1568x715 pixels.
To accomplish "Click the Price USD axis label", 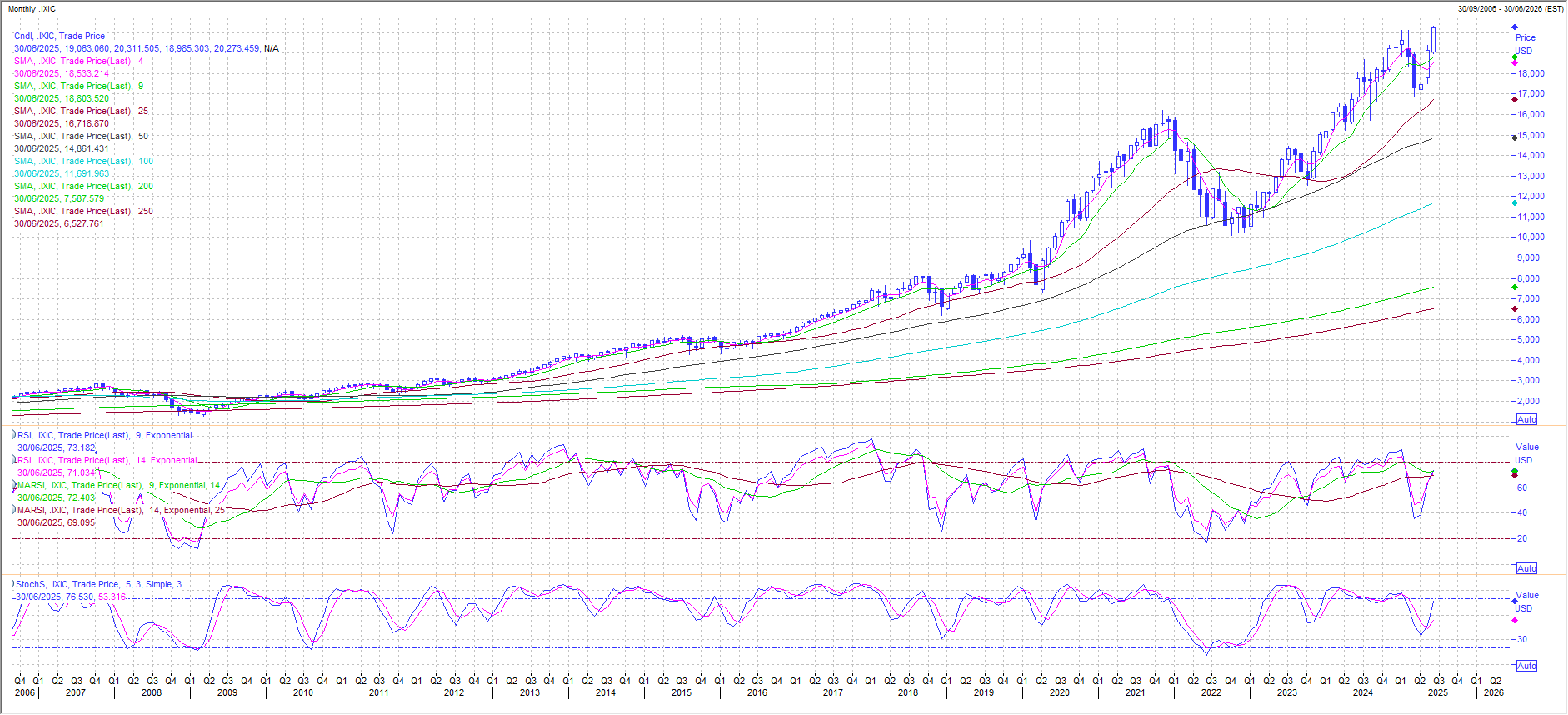I will (x=1525, y=44).
